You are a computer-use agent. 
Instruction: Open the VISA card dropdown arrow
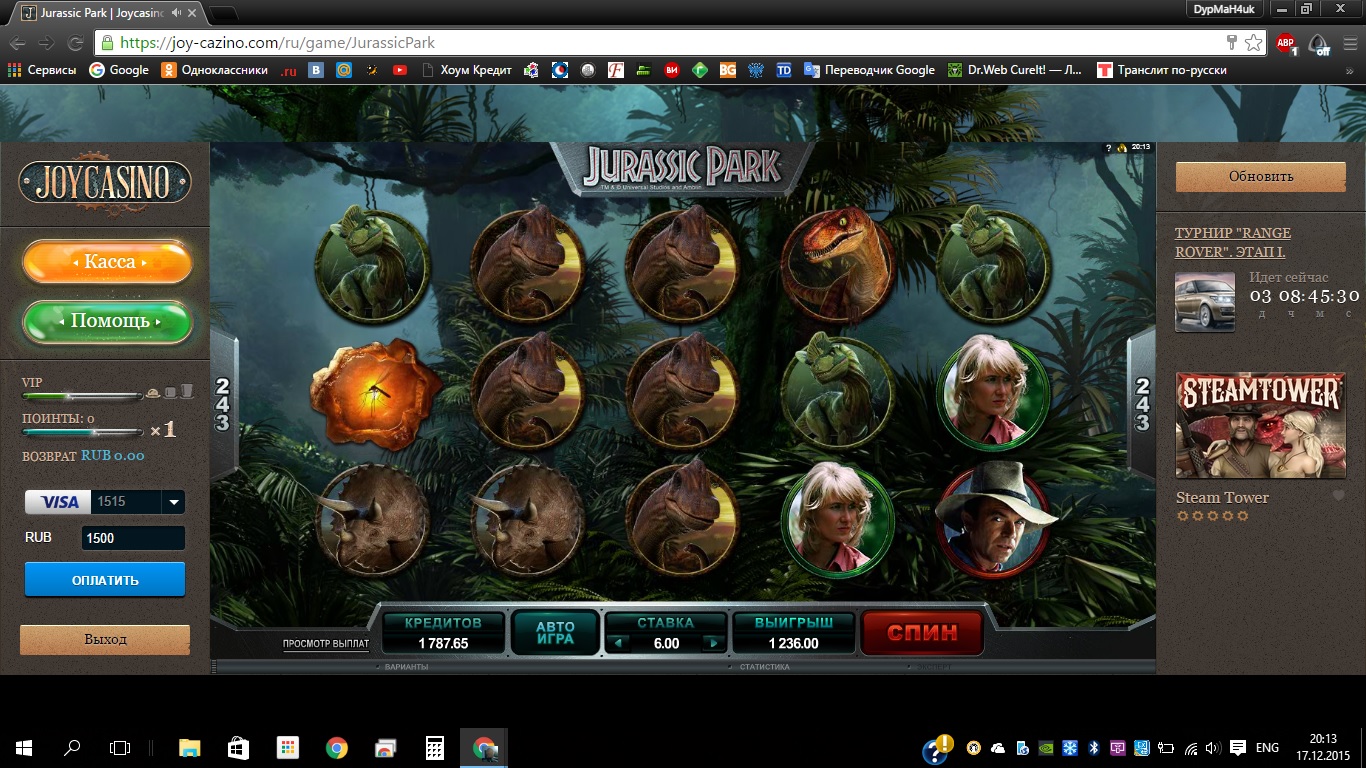(174, 502)
